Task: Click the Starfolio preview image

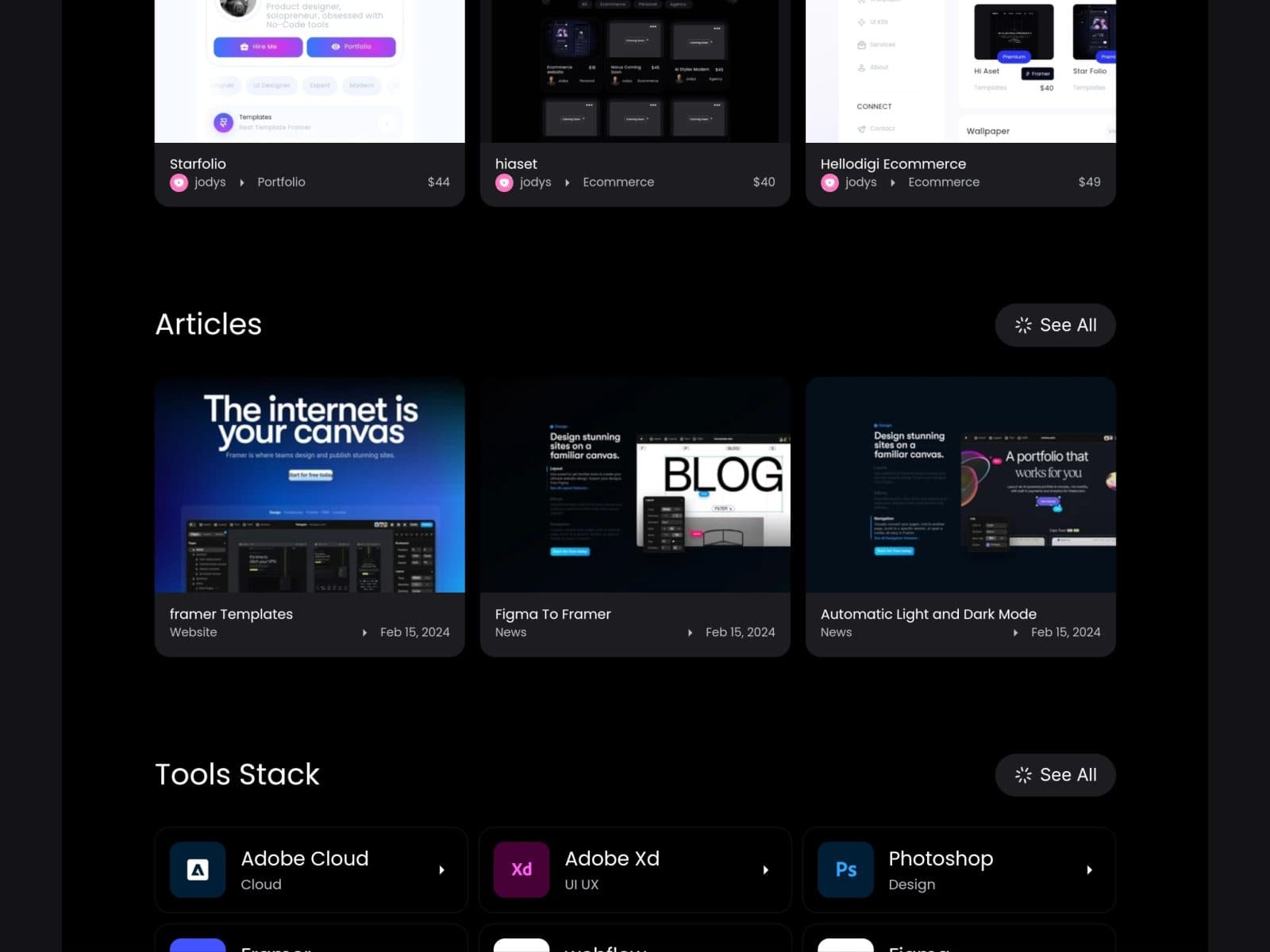Action: 310,71
